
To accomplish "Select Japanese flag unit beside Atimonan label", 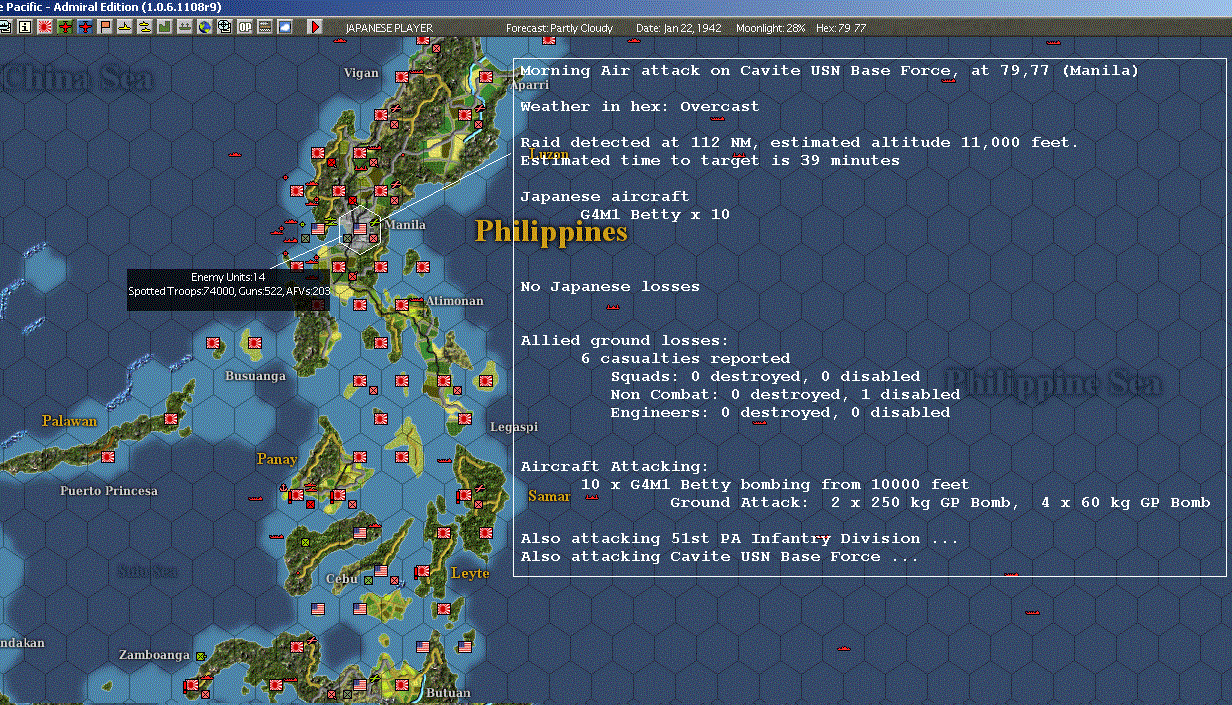I will point(402,304).
